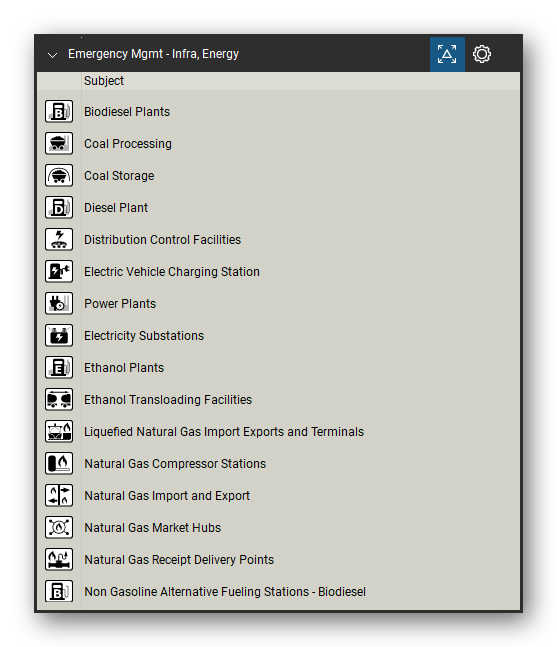
Task: Click the 'Ethanol Transloading Facilities' label
Action: [168, 399]
